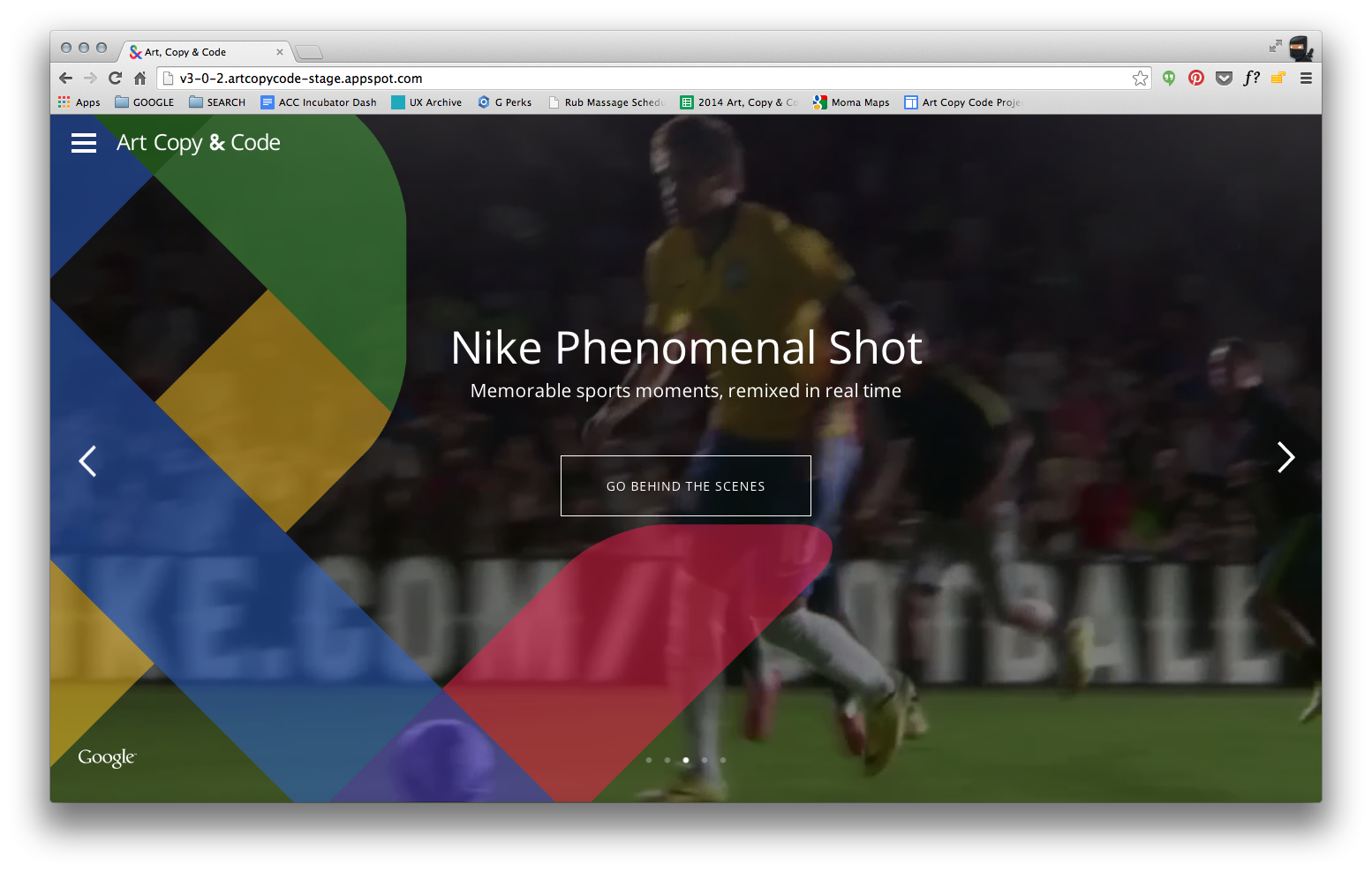Select the first carousel pagination dot
This screenshot has height=872, width=1372.
[649, 760]
